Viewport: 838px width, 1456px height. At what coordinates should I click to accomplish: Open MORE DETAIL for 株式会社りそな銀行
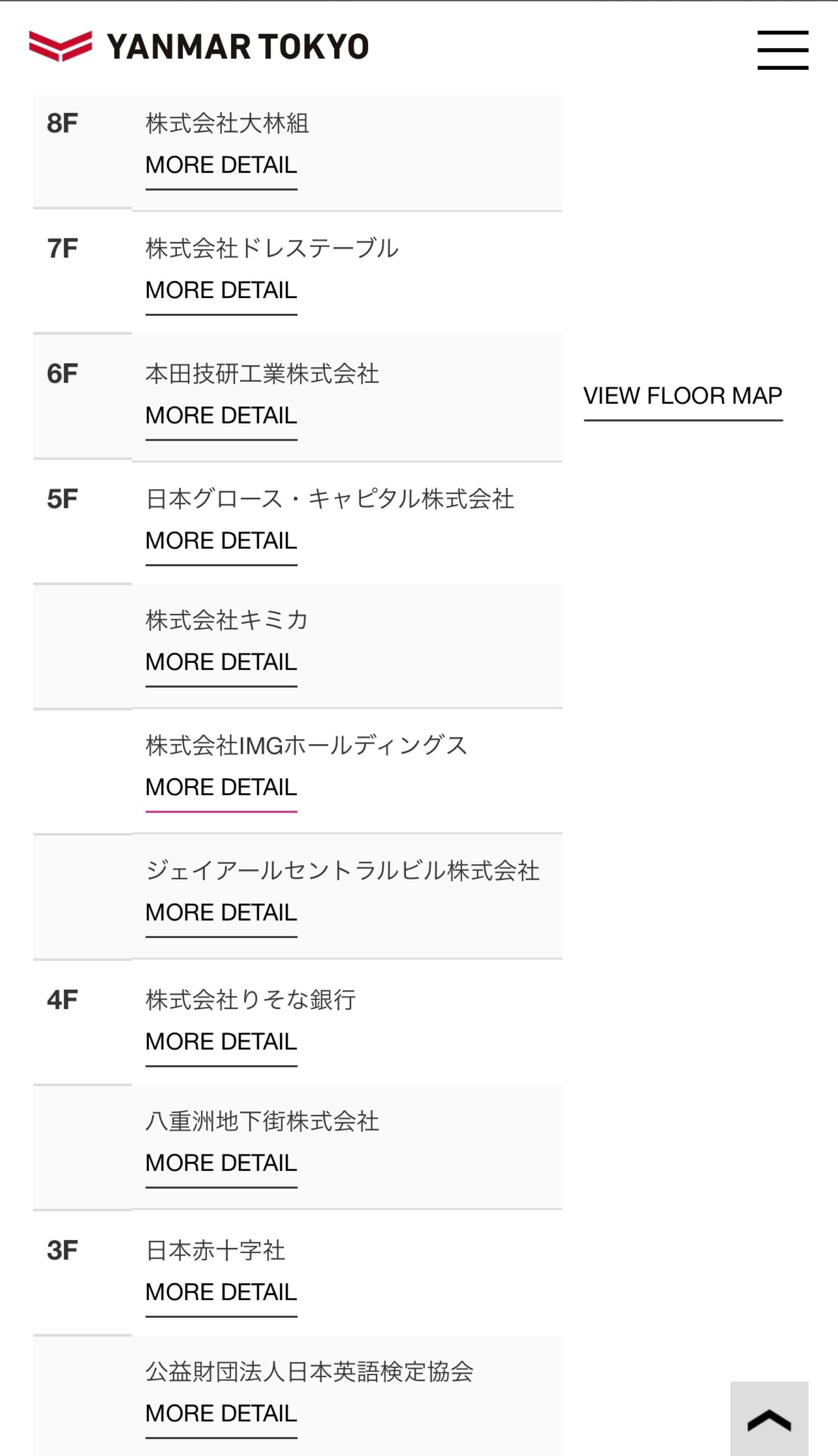[x=221, y=1042]
